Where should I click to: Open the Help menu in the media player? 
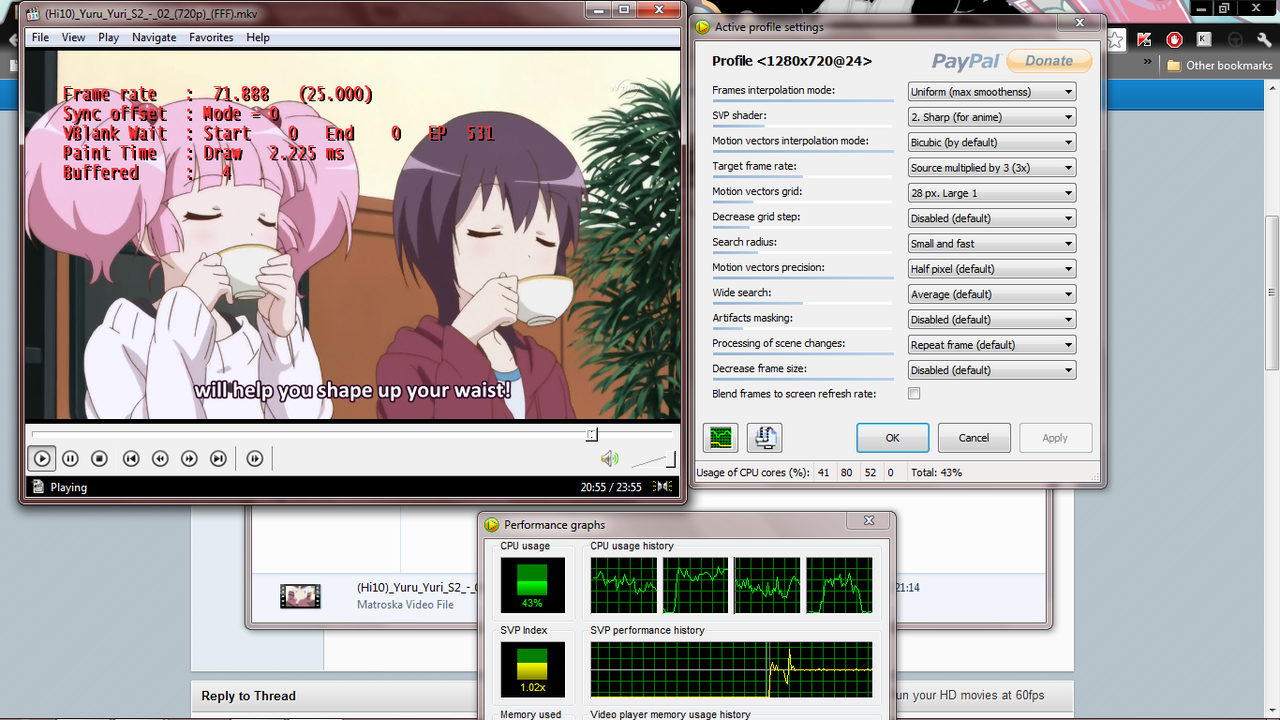point(258,37)
